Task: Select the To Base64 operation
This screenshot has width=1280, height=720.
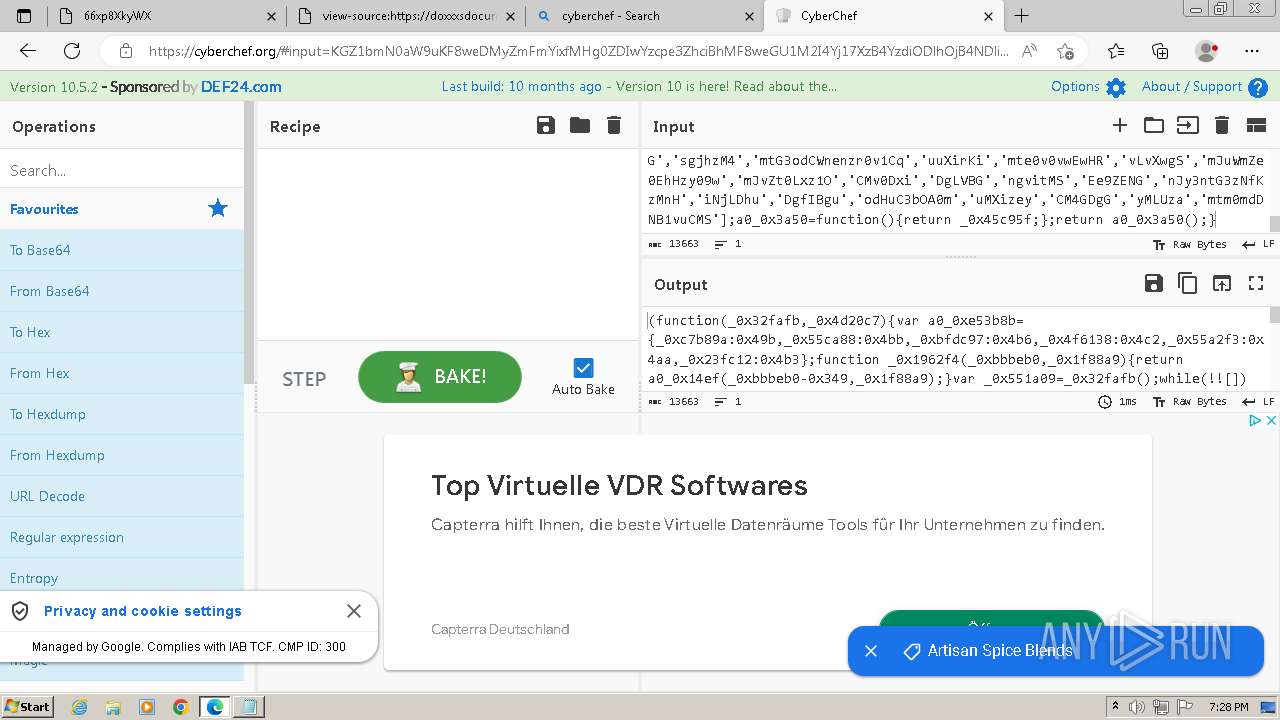Action: pyautogui.click(x=122, y=250)
